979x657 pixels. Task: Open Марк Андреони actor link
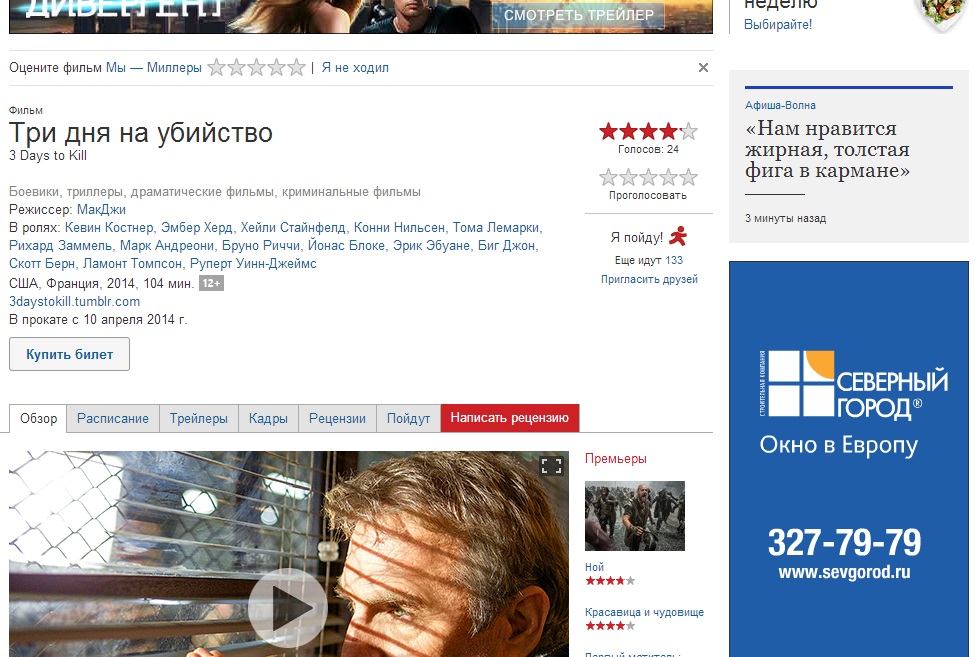coord(167,245)
